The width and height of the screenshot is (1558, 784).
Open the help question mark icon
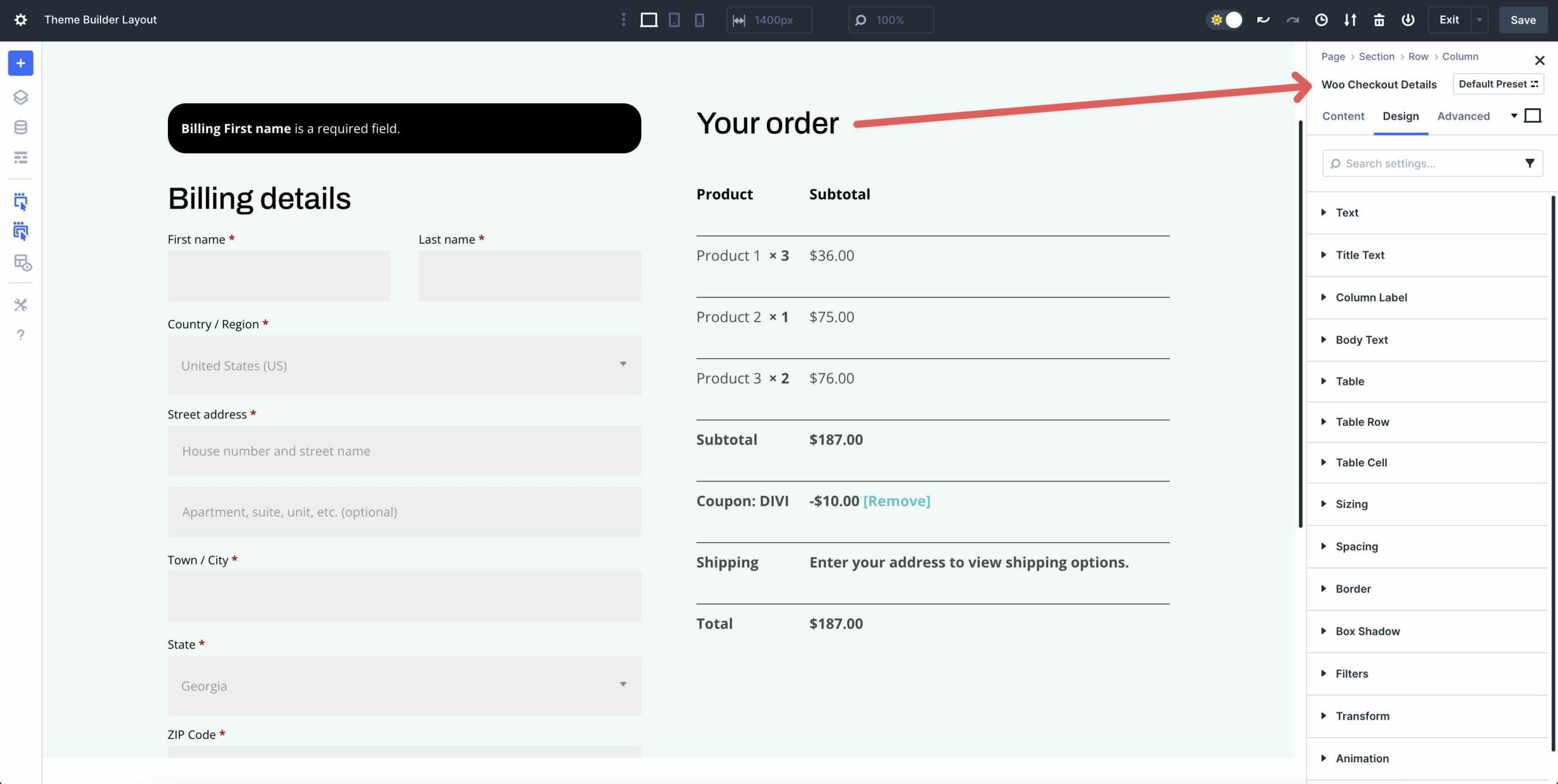pos(21,335)
